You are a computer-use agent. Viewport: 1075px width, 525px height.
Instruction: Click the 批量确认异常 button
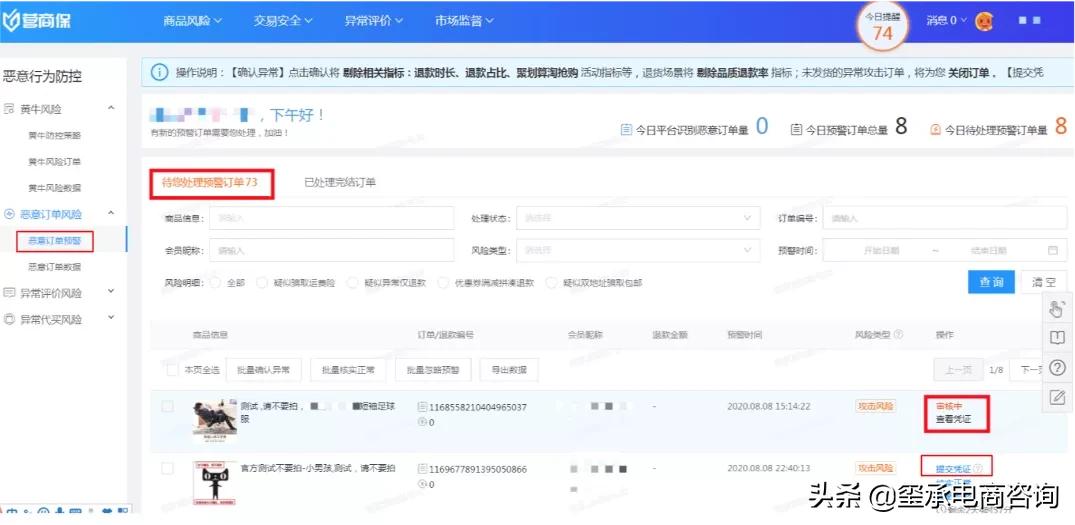[264, 369]
